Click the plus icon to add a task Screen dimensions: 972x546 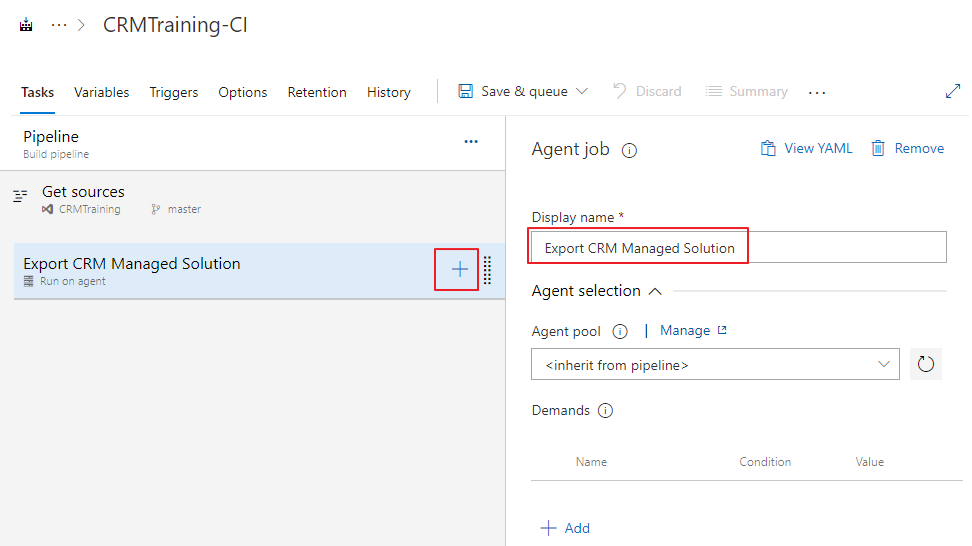(459, 269)
